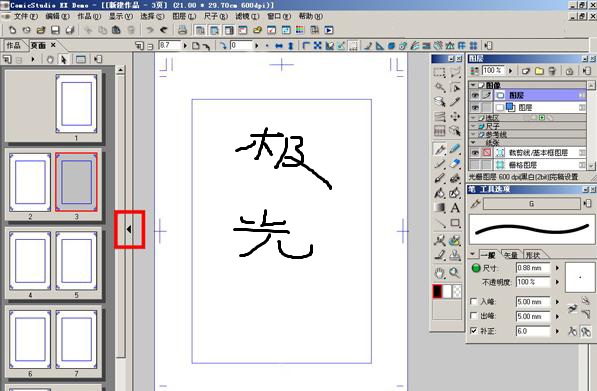This screenshot has height=391, width=597.
Task: Switch to the 矢量 tab in tool options
Action: (x=511, y=255)
